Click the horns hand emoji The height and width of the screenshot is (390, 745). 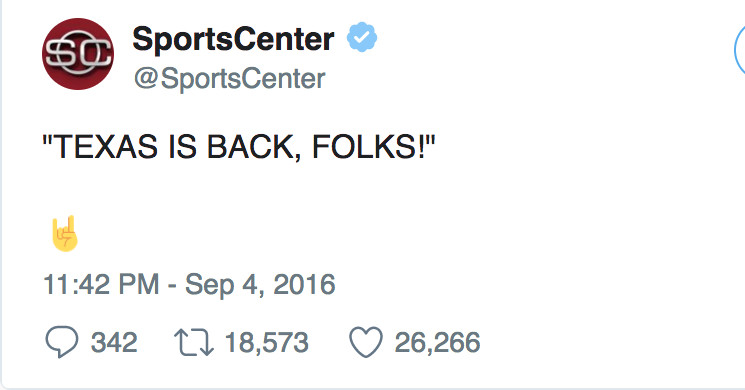[x=64, y=233]
